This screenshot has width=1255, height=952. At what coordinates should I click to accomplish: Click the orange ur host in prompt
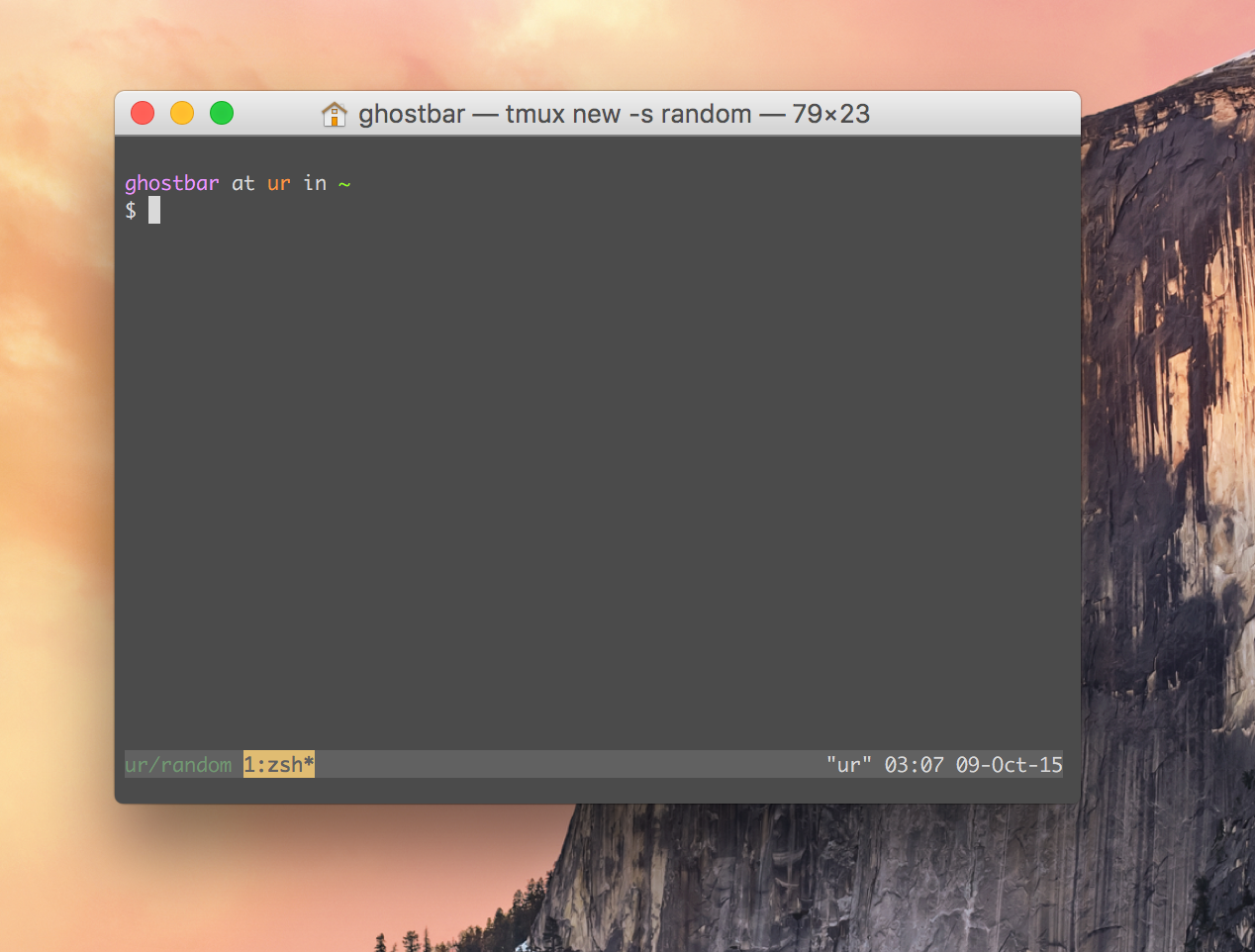point(279,183)
